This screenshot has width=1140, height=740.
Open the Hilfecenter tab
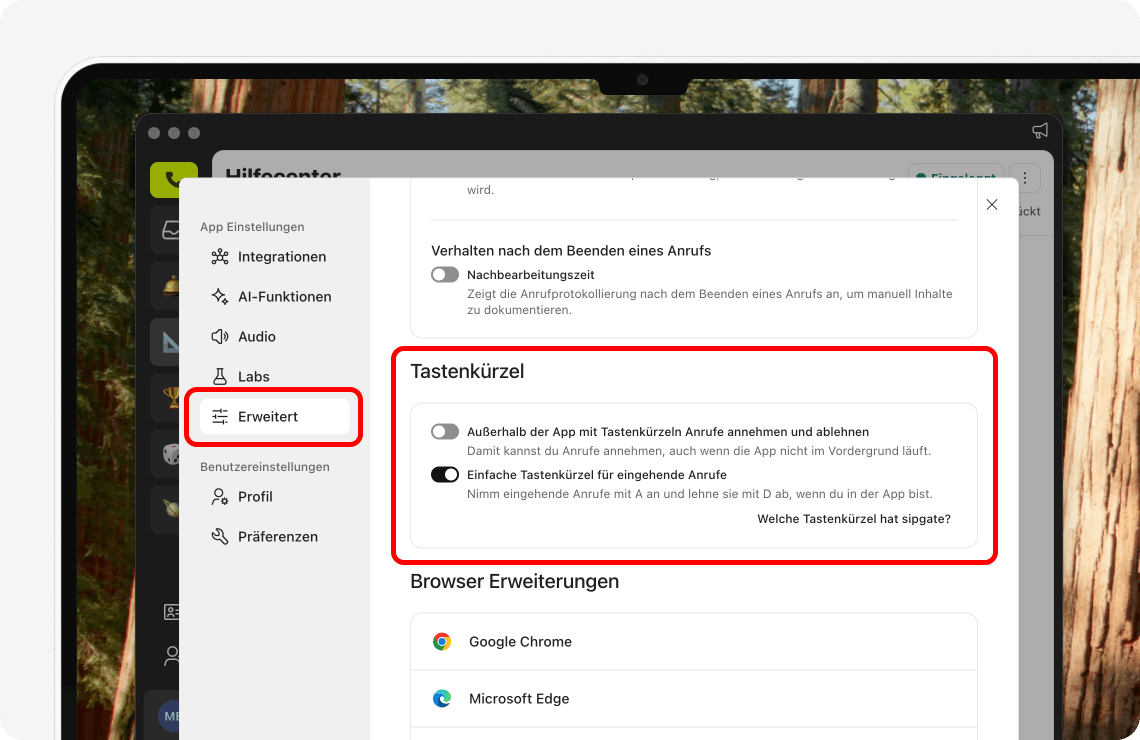[283, 177]
